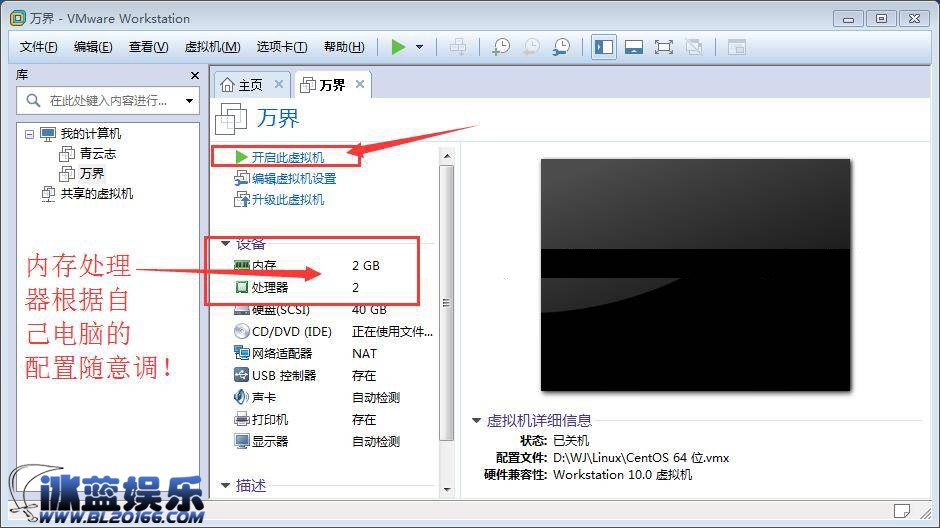Click the NAT network adapter value
This screenshot has height=528, width=940.
point(364,354)
